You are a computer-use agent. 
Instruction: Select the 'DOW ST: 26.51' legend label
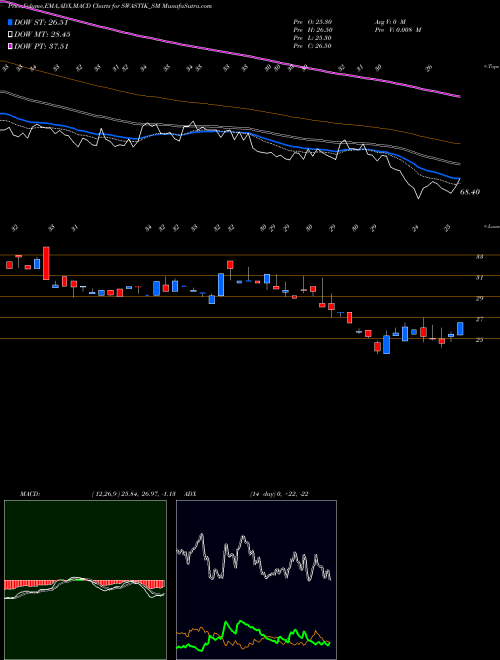tap(41, 22)
